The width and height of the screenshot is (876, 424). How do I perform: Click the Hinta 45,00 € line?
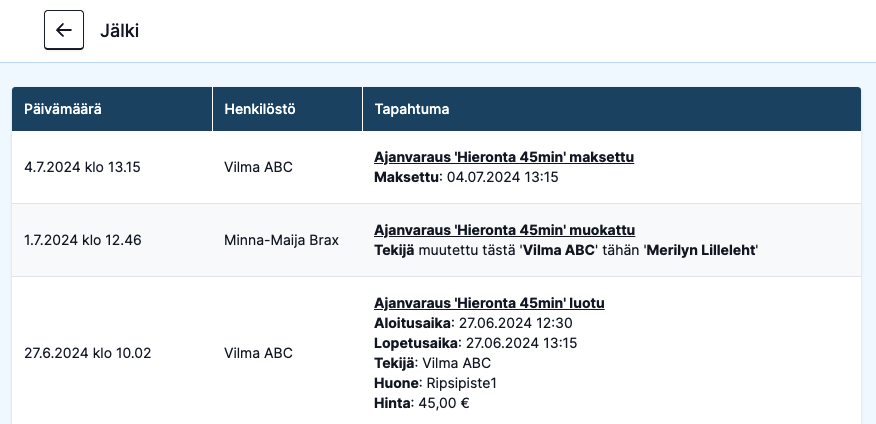pyautogui.click(x=422, y=403)
